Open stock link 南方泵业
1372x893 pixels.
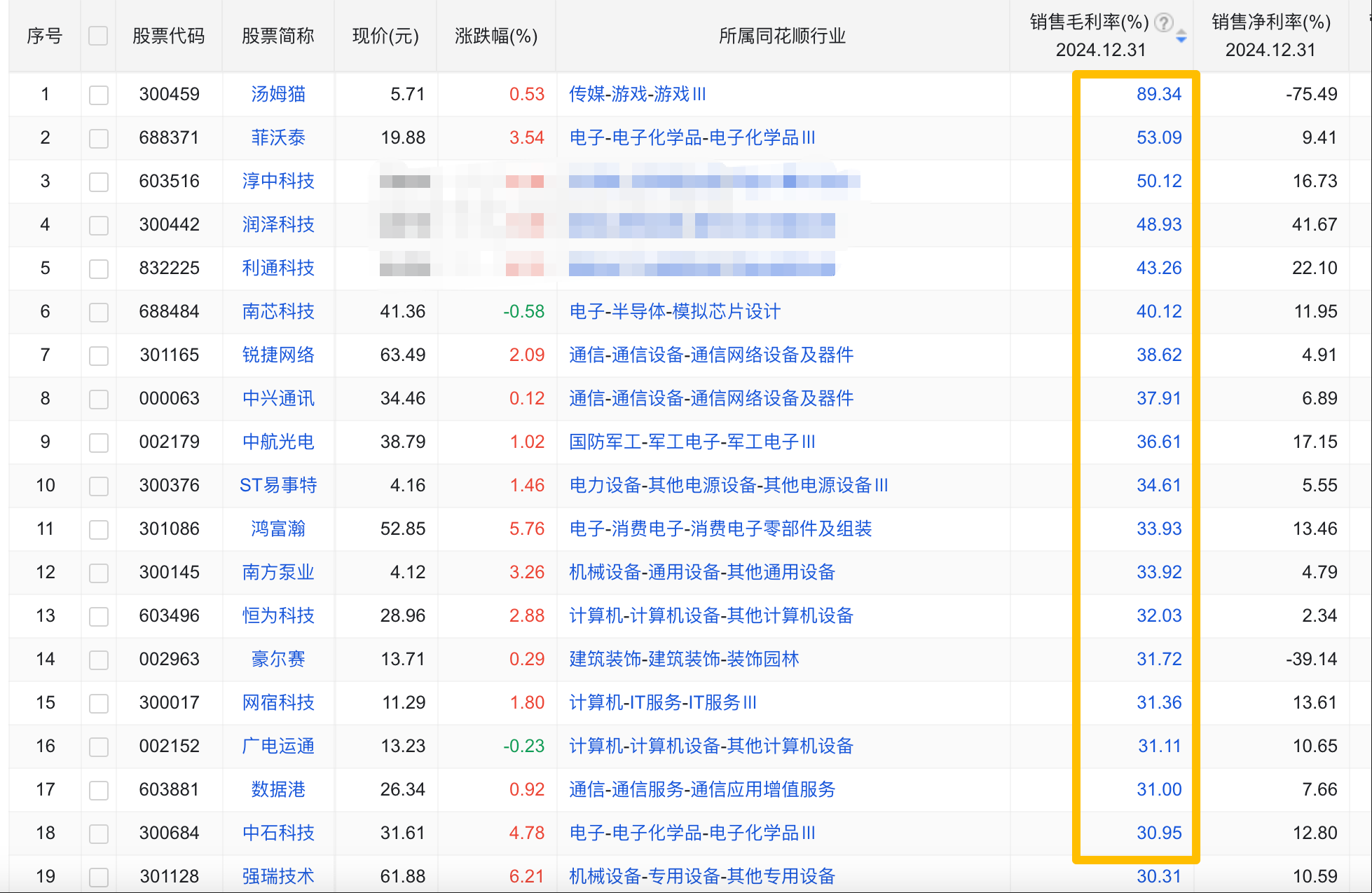coord(278,572)
